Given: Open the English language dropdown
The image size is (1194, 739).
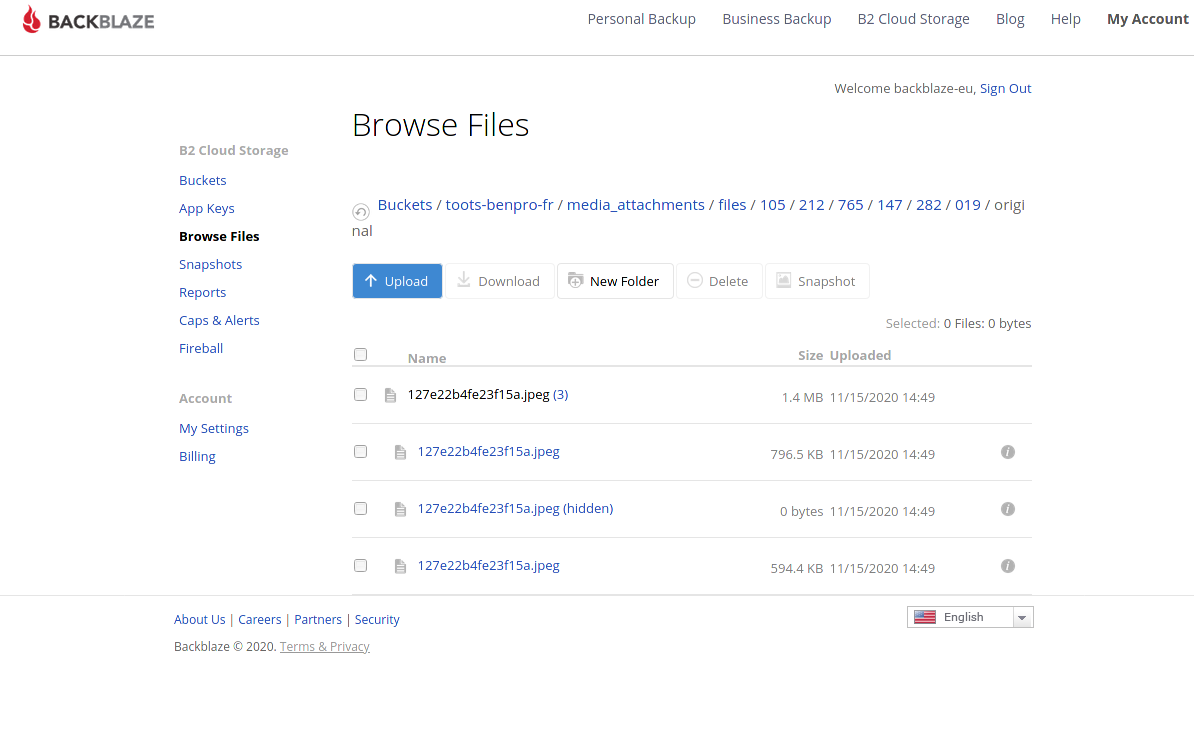Looking at the screenshot, I should (x=1022, y=616).
